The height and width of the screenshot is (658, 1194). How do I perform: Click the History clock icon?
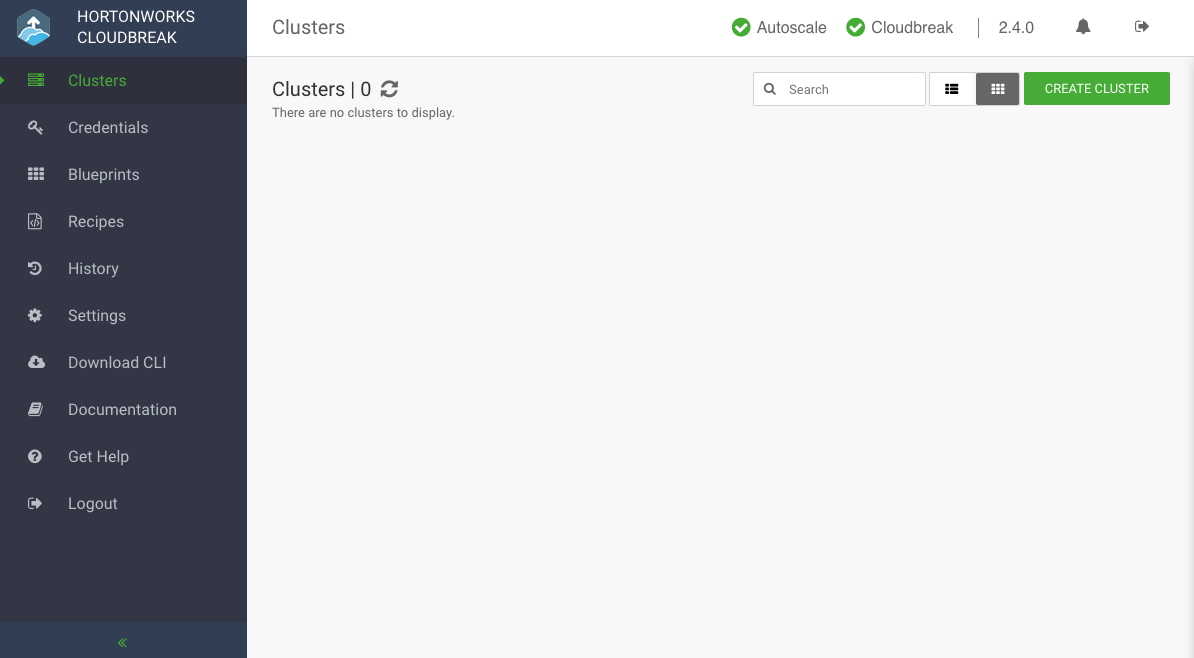(35, 268)
